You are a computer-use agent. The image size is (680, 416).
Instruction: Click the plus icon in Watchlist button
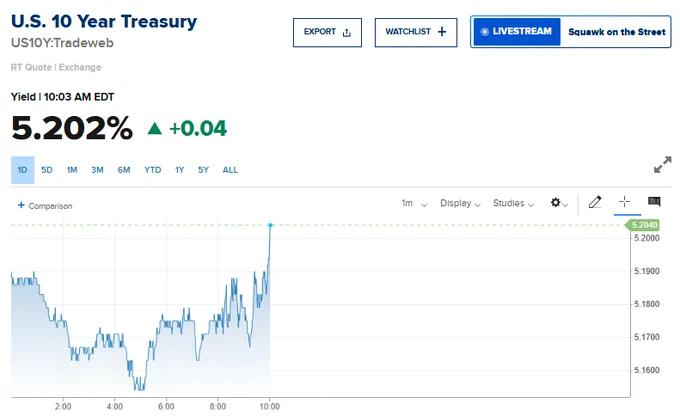point(441,32)
